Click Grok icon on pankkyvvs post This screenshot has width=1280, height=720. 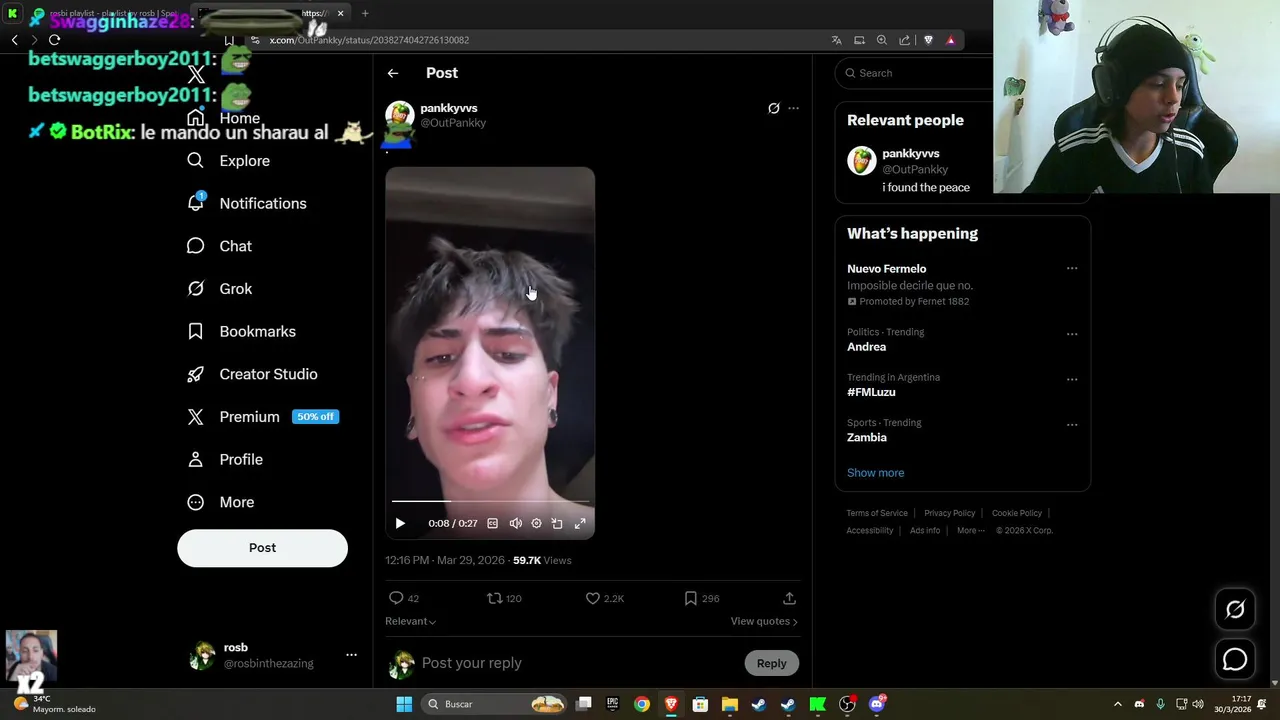(x=773, y=108)
